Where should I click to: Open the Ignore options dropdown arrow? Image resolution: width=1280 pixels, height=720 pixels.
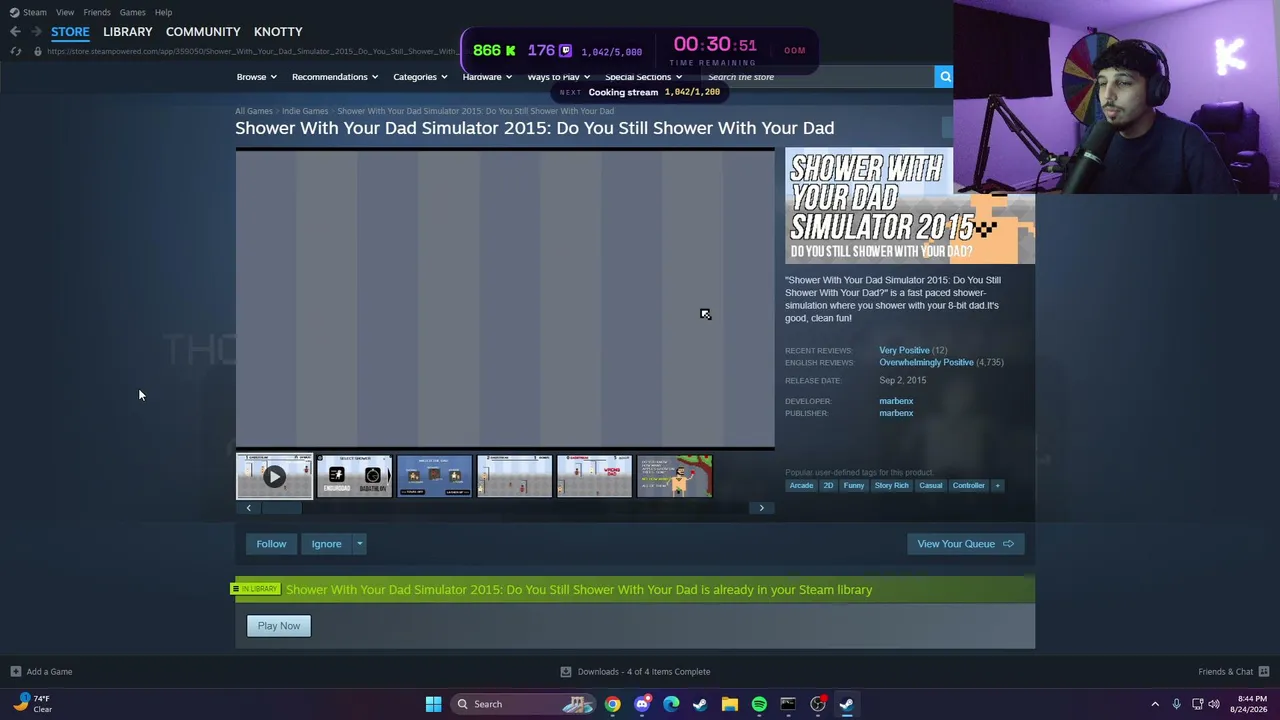click(360, 544)
